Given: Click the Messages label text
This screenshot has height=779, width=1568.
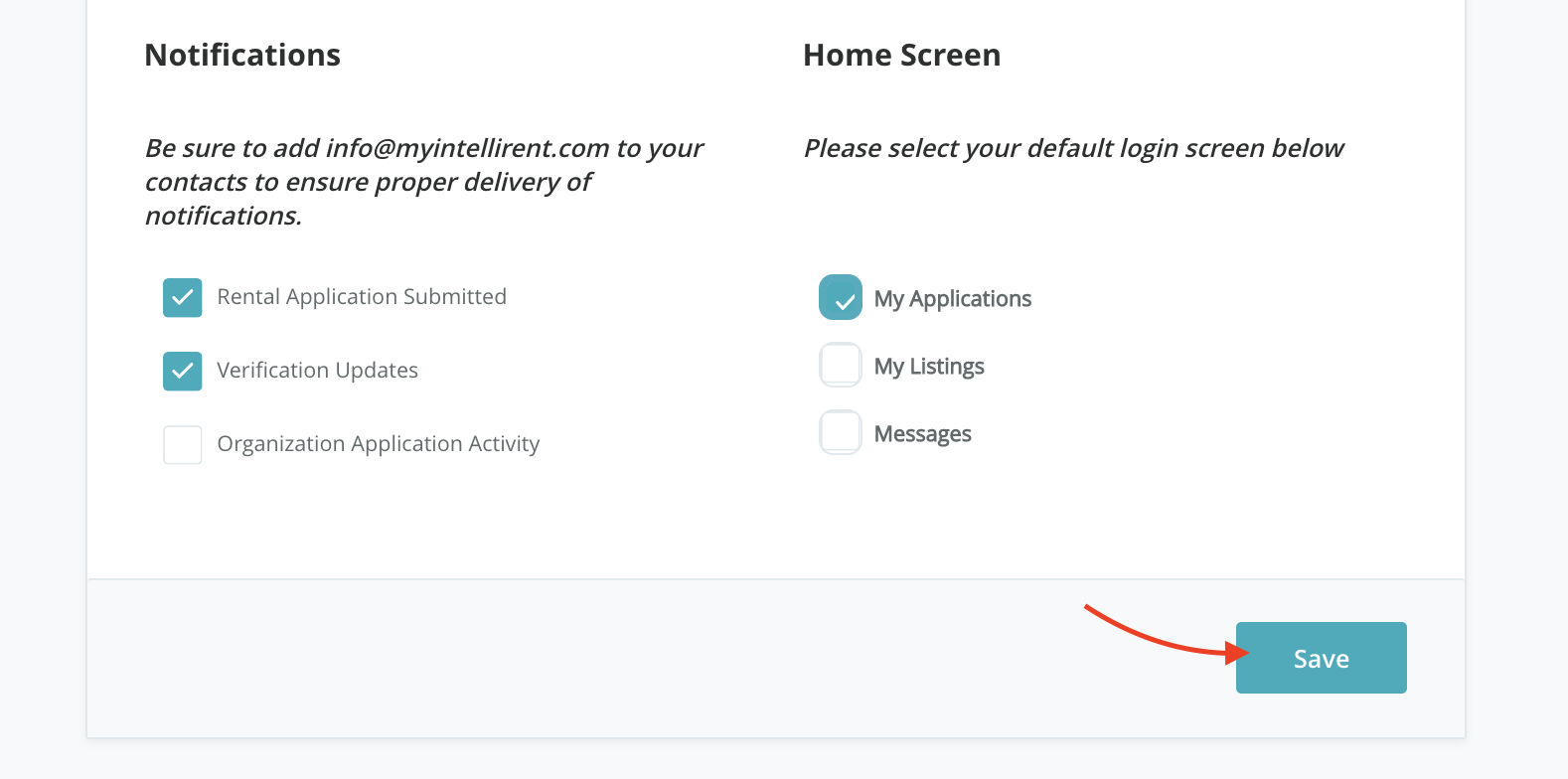Looking at the screenshot, I should click(922, 434).
